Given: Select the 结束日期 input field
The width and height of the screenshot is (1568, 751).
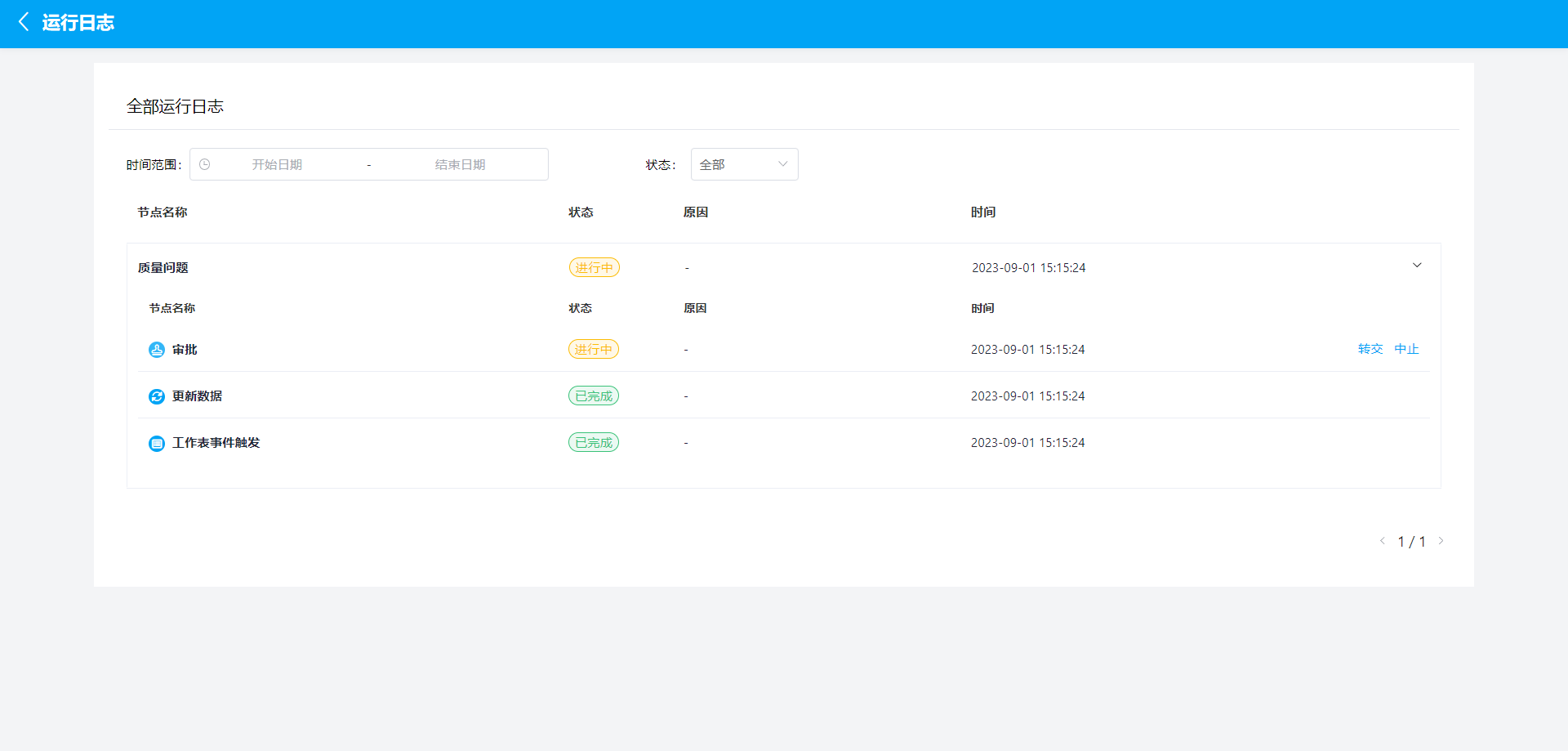Looking at the screenshot, I should coord(460,164).
